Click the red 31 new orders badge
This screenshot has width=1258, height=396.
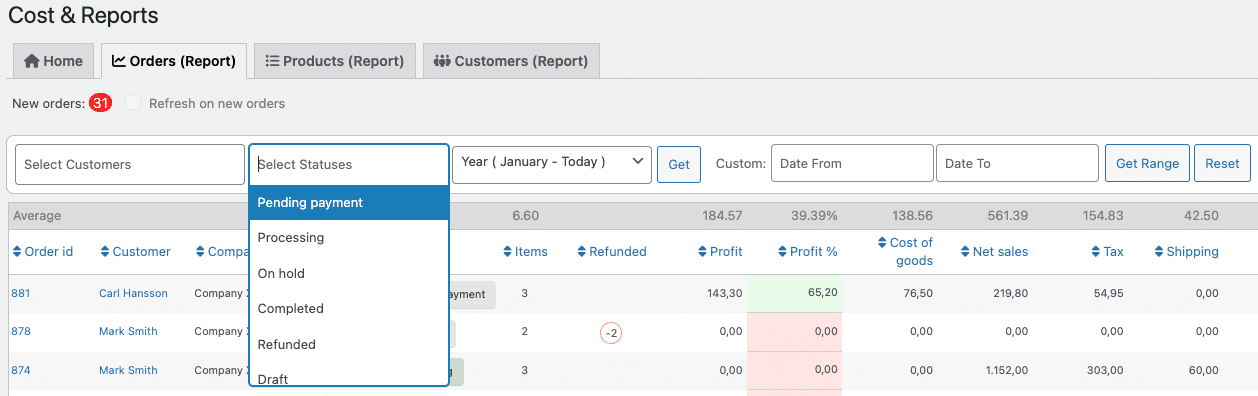100,103
